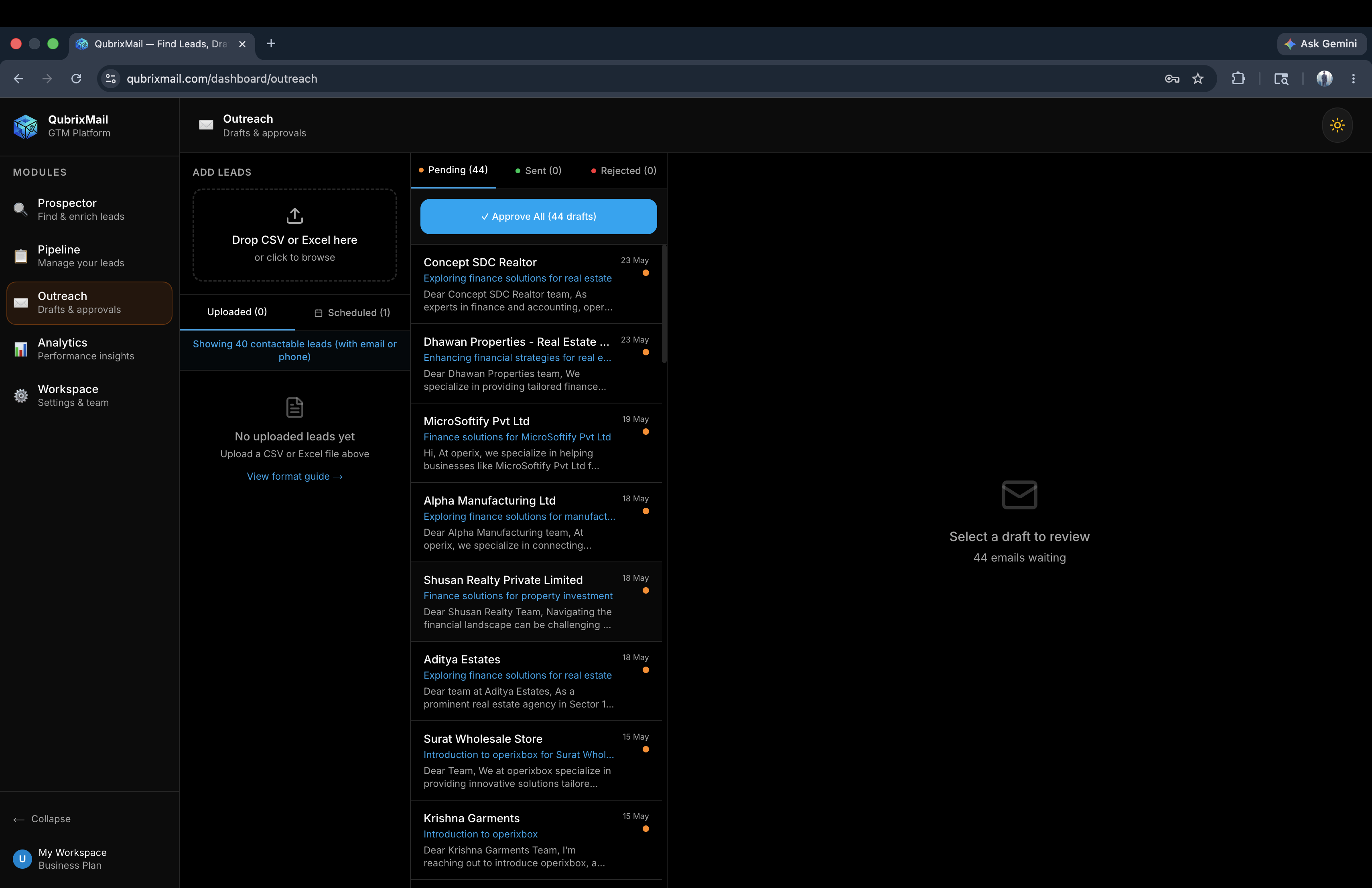Open the Workspace gear icon

click(21, 396)
